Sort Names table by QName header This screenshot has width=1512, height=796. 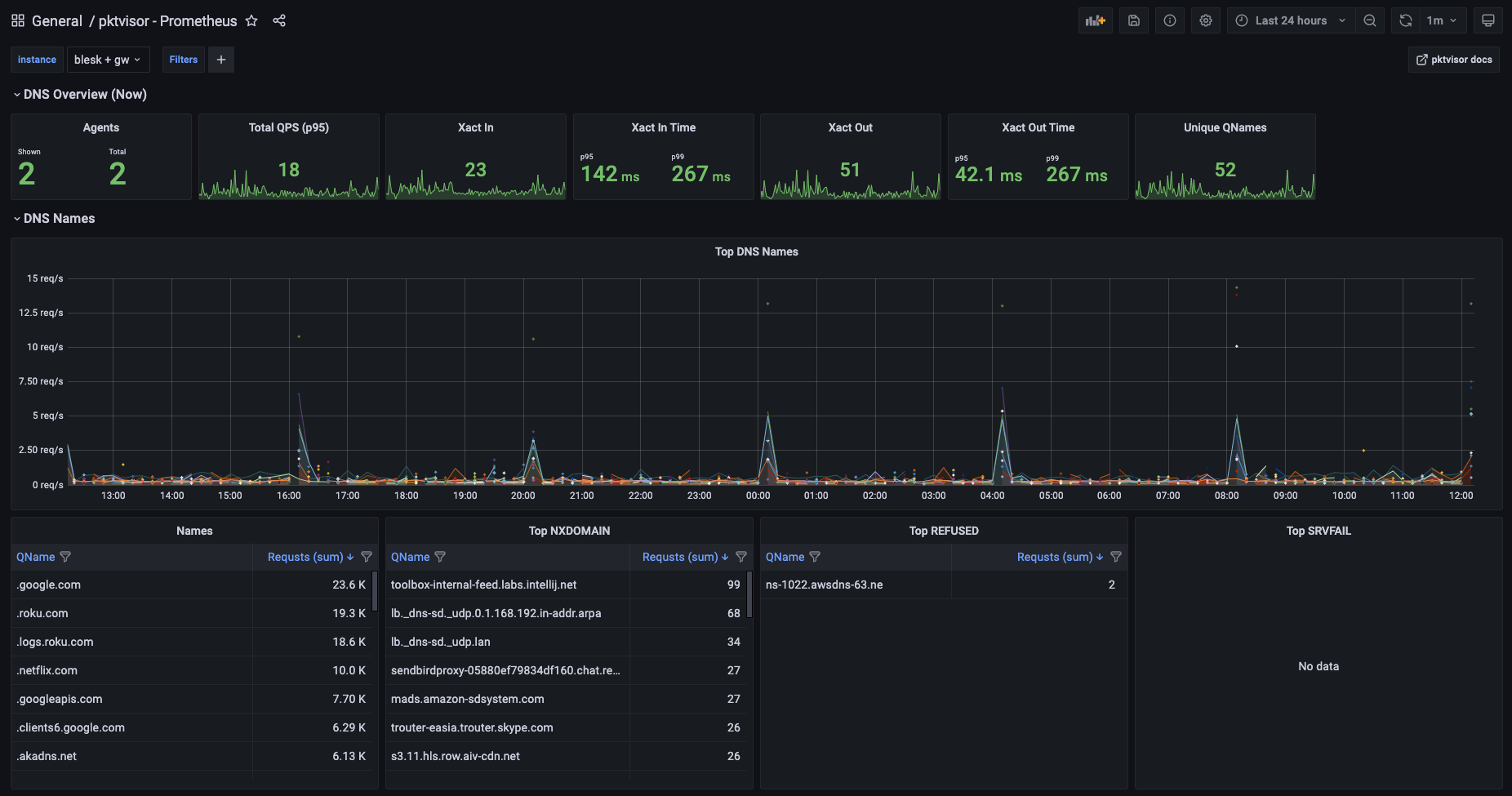tap(36, 557)
